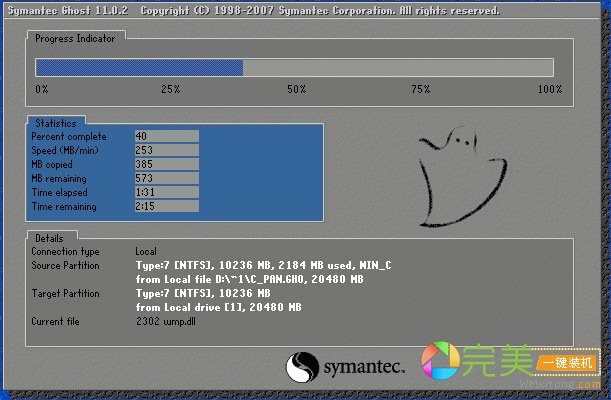Click the 100% marker label
611x400 pixels.
[549, 90]
